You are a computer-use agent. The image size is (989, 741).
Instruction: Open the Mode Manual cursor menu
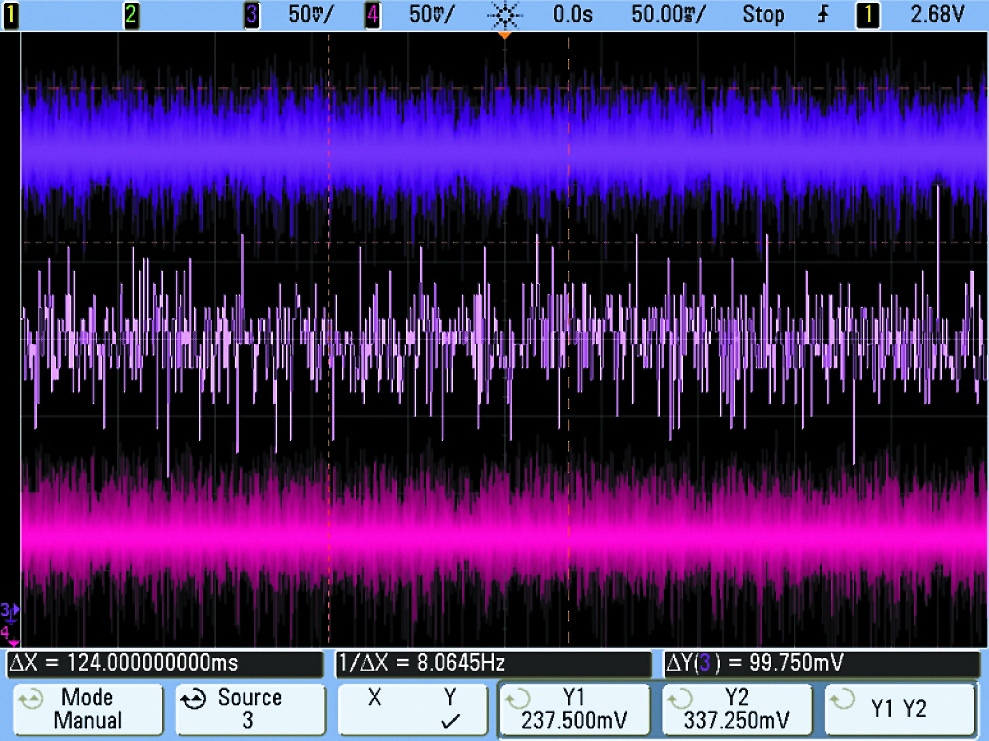tap(88, 709)
